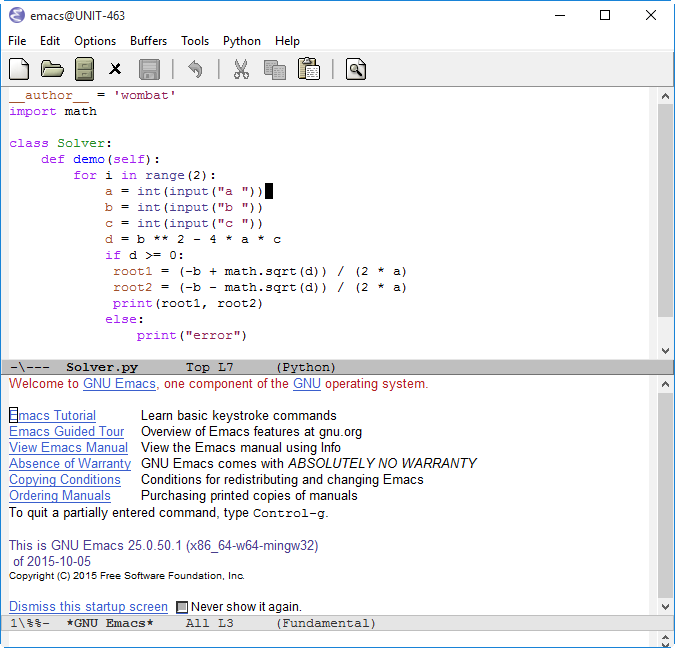Copy selection using the toolbar copy icon
This screenshot has height=648, width=675.
(x=274, y=69)
